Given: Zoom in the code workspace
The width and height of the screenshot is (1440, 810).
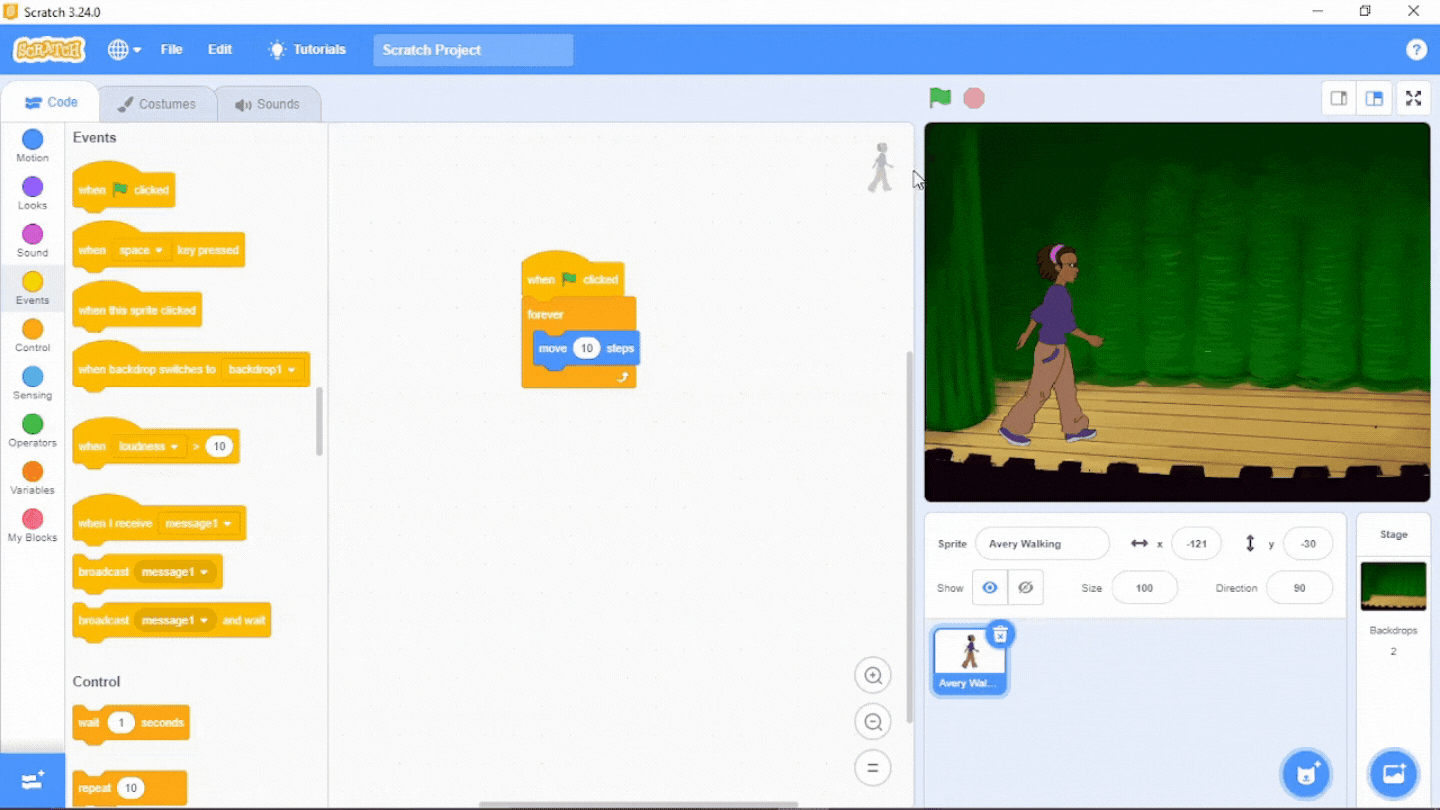Looking at the screenshot, I should (x=873, y=676).
